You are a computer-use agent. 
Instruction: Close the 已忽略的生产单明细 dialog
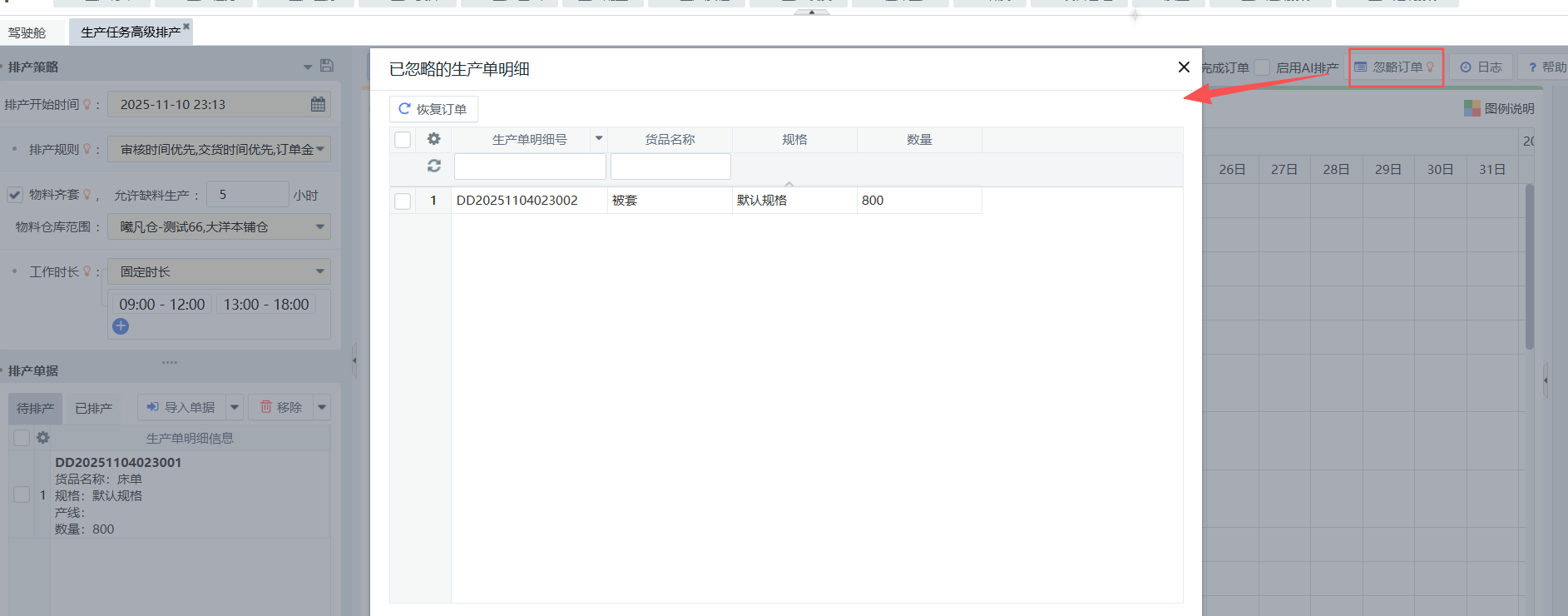click(1184, 67)
